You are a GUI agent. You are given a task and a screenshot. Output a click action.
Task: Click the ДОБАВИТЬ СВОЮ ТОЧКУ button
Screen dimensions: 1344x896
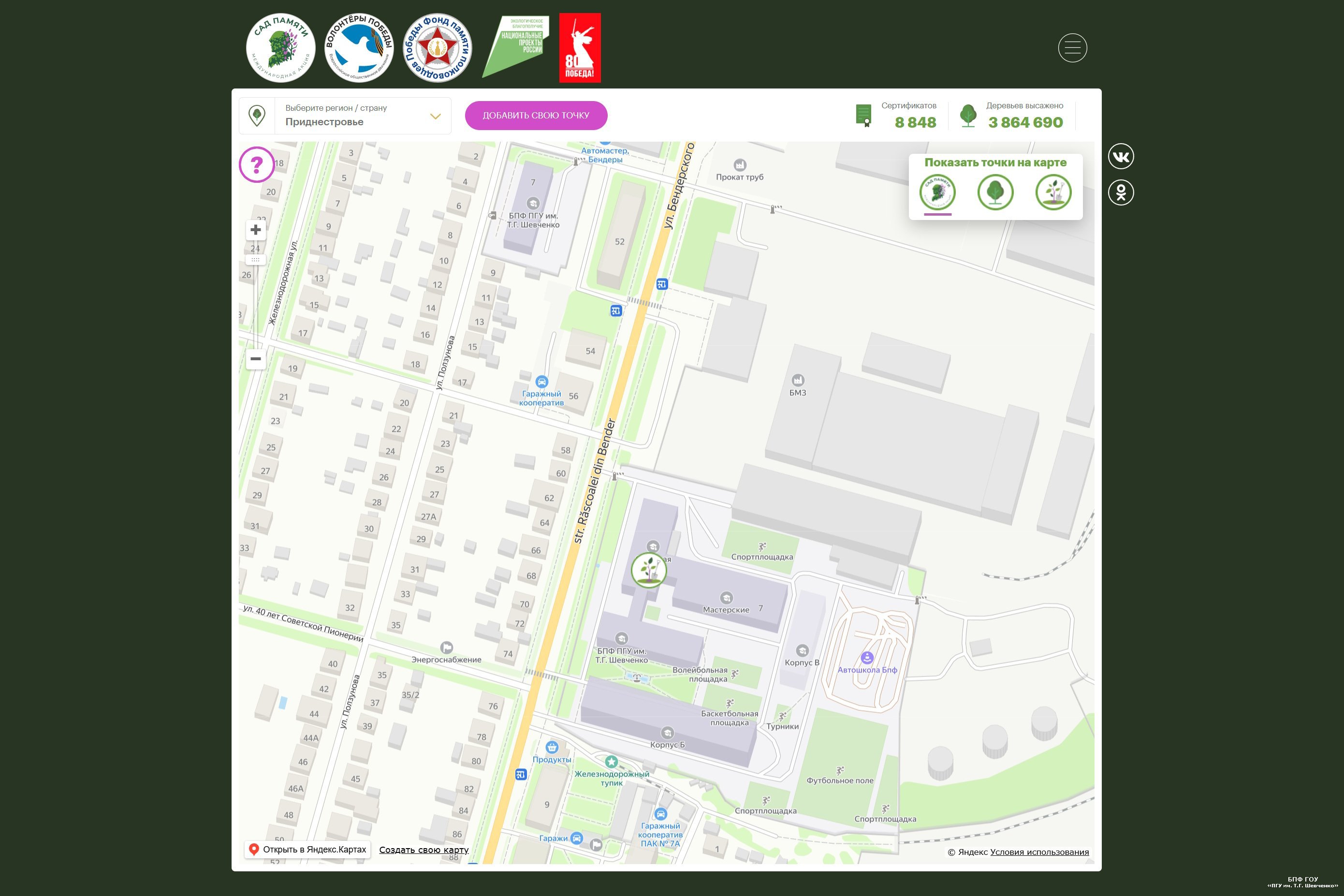point(536,116)
